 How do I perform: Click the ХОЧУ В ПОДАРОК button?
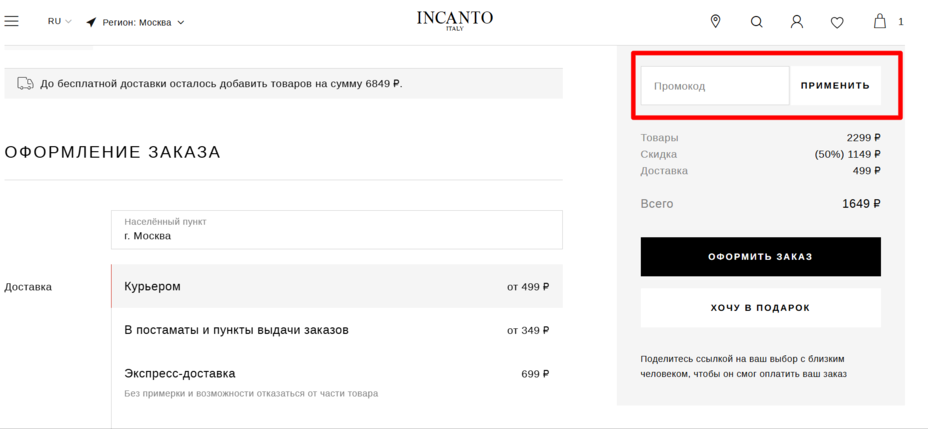[761, 308]
